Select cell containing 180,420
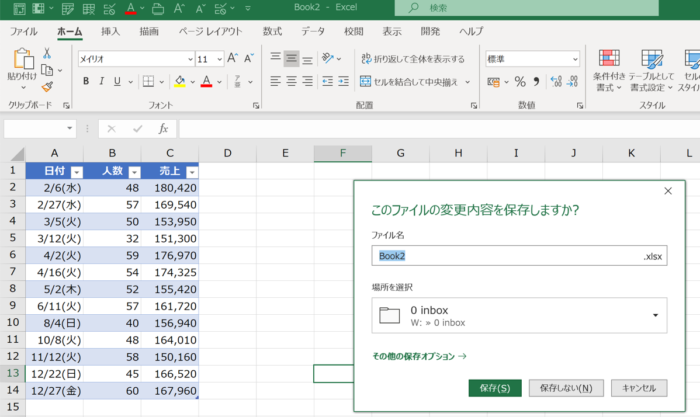 [170, 188]
